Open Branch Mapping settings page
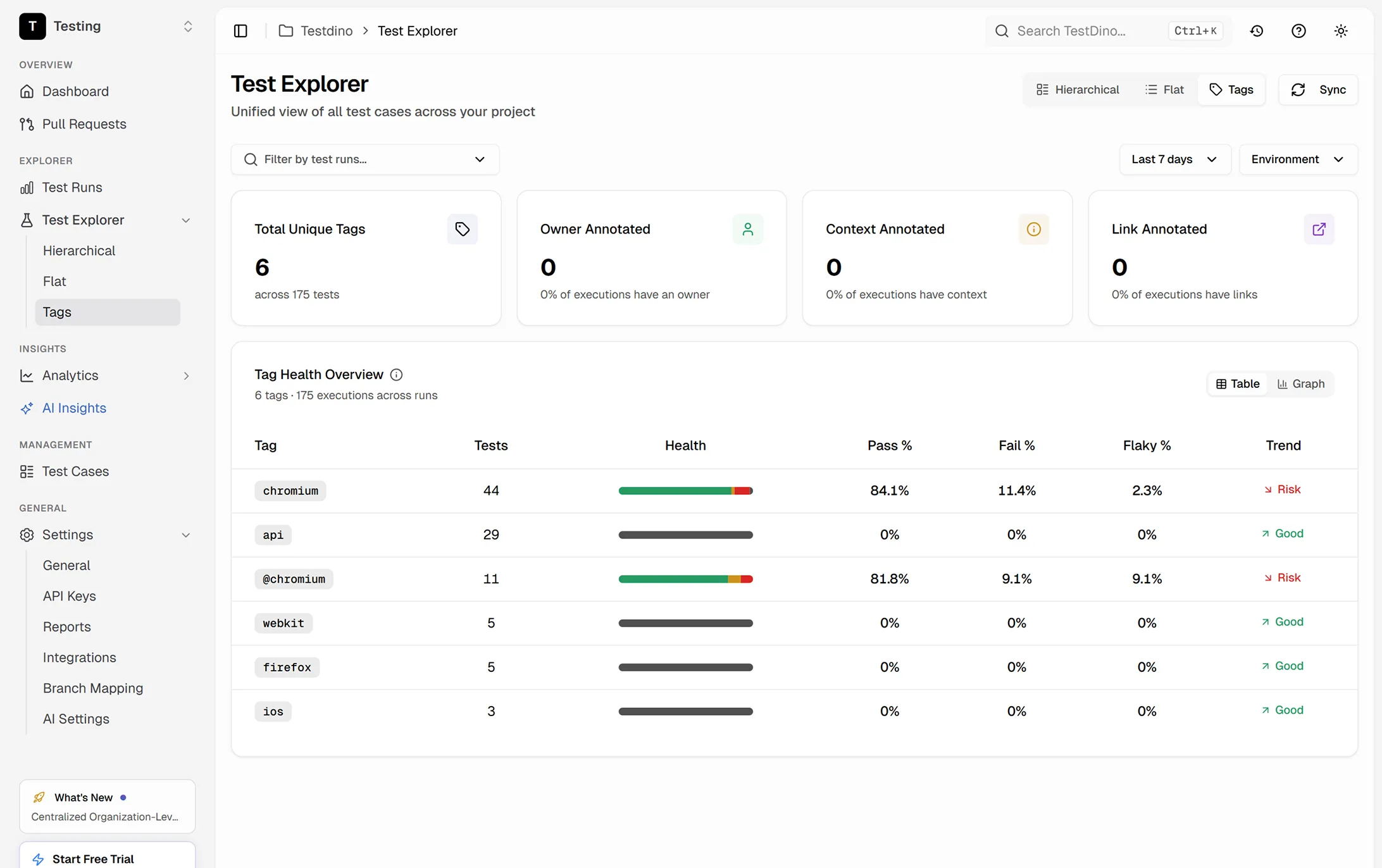This screenshot has width=1382, height=868. [x=108, y=688]
